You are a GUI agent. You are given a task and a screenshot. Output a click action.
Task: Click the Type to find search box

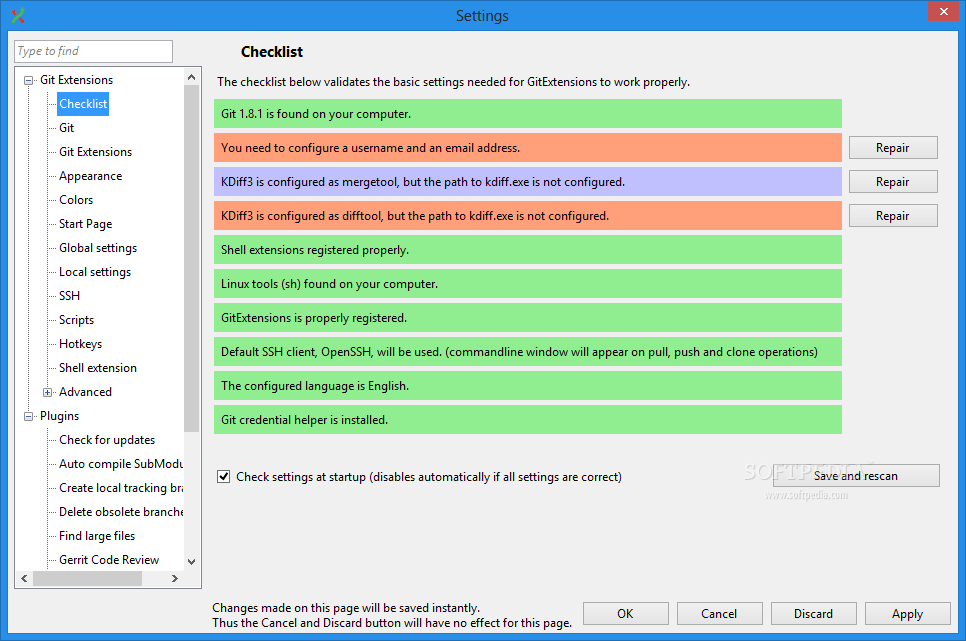point(92,51)
